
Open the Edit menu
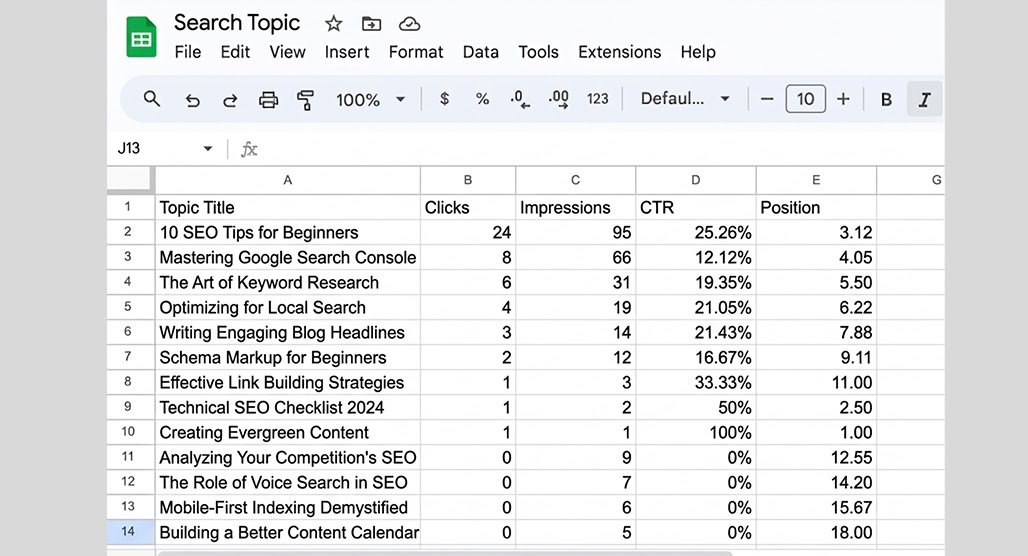point(235,52)
